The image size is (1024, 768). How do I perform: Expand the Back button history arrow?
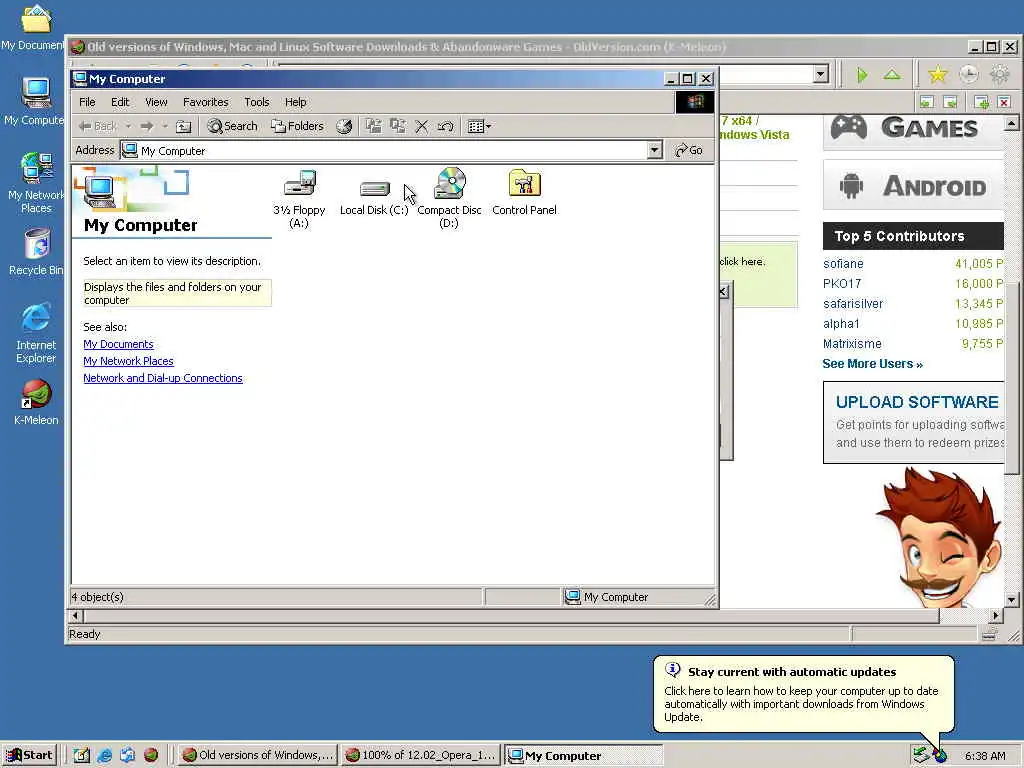point(128,126)
